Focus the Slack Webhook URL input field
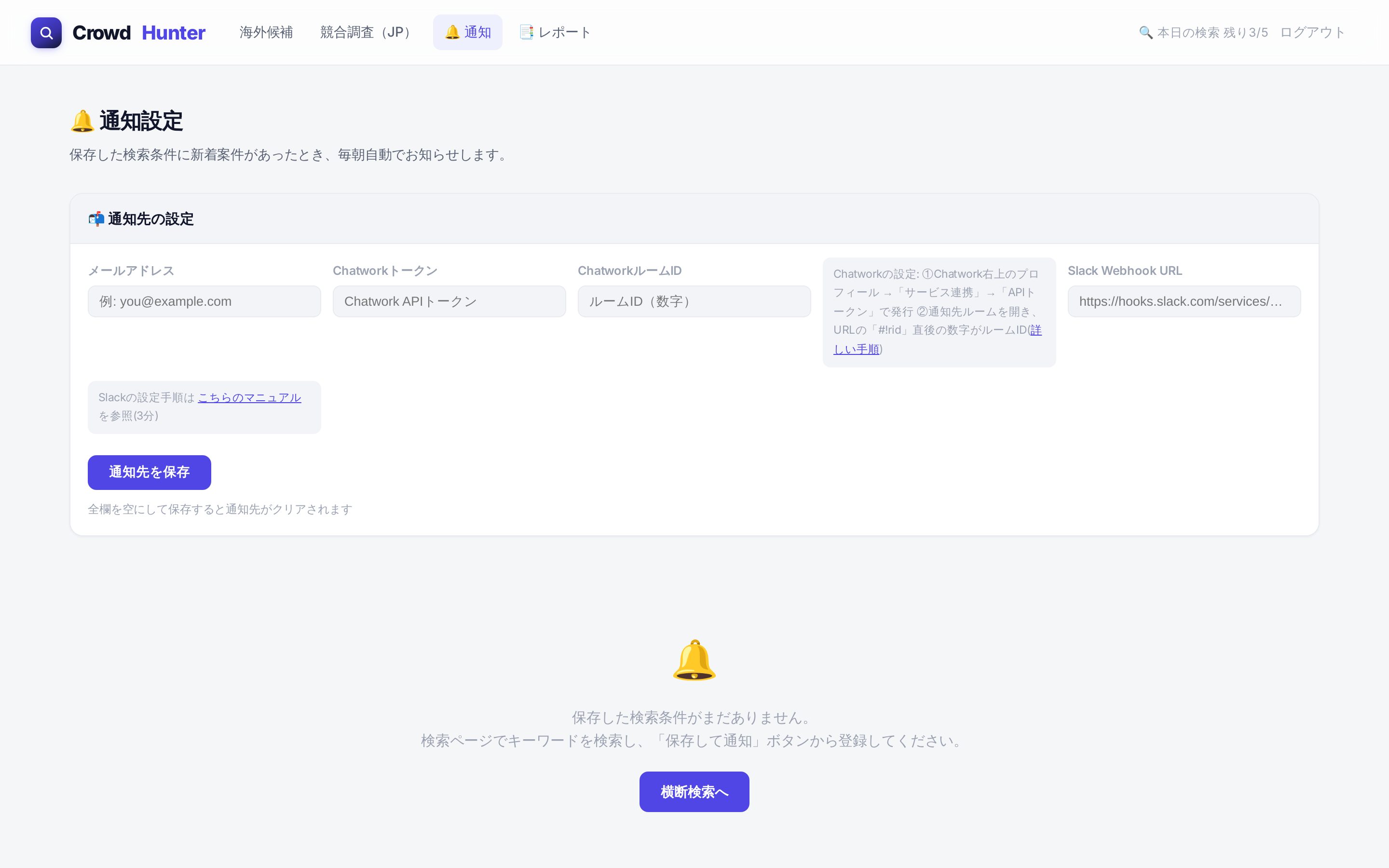1389x868 pixels. pyautogui.click(x=1184, y=301)
